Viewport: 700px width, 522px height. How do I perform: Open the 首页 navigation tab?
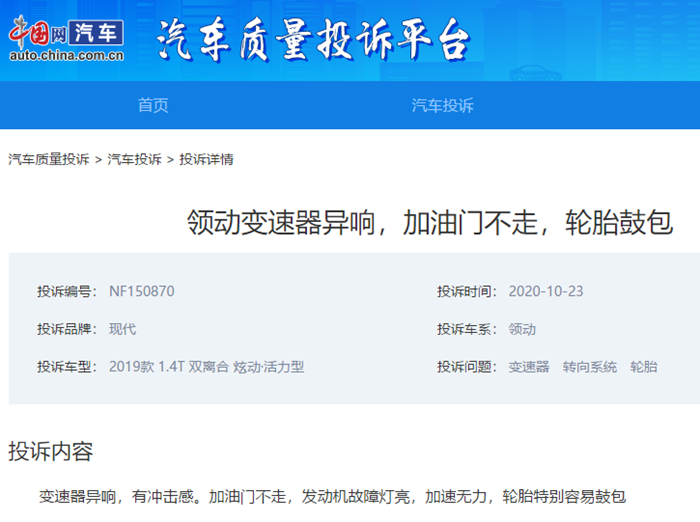pyautogui.click(x=153, y=105)
